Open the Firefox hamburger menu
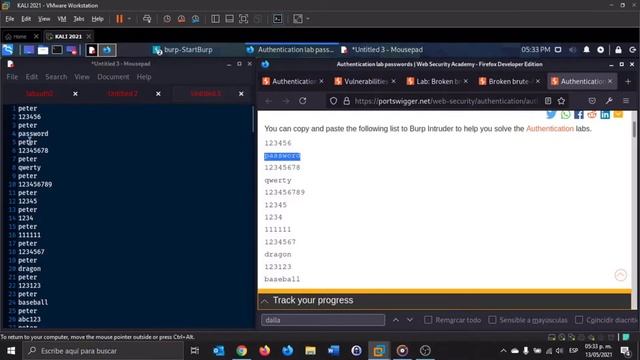Screen dimensions: 640x360 pyautogui.click(x=626, y=101)
